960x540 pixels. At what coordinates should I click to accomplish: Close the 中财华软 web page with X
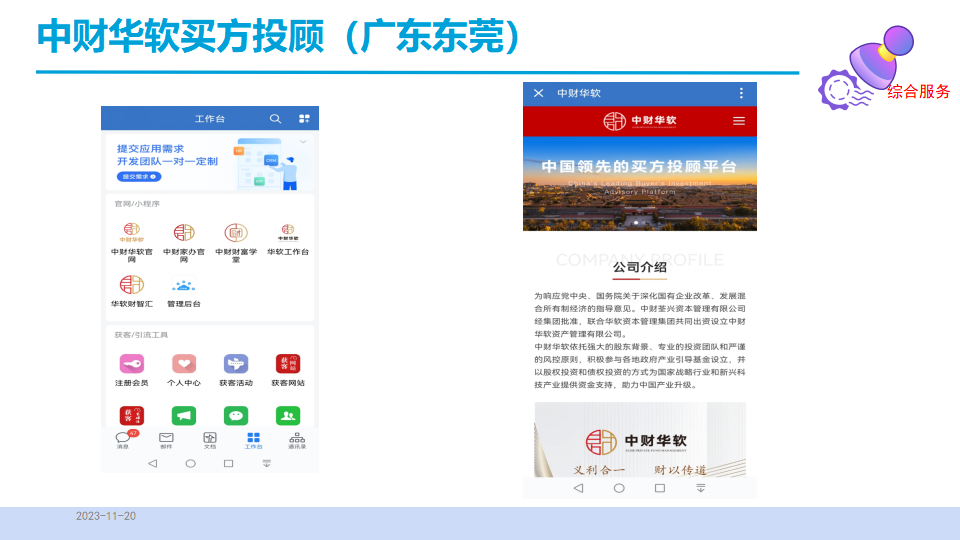pyautogui.click(x=538, y=93)
